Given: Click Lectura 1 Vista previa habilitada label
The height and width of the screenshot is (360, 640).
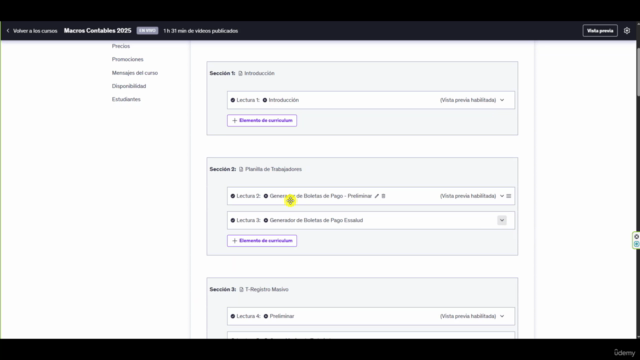Looking at the screenshot, I should tap(468, 100).
